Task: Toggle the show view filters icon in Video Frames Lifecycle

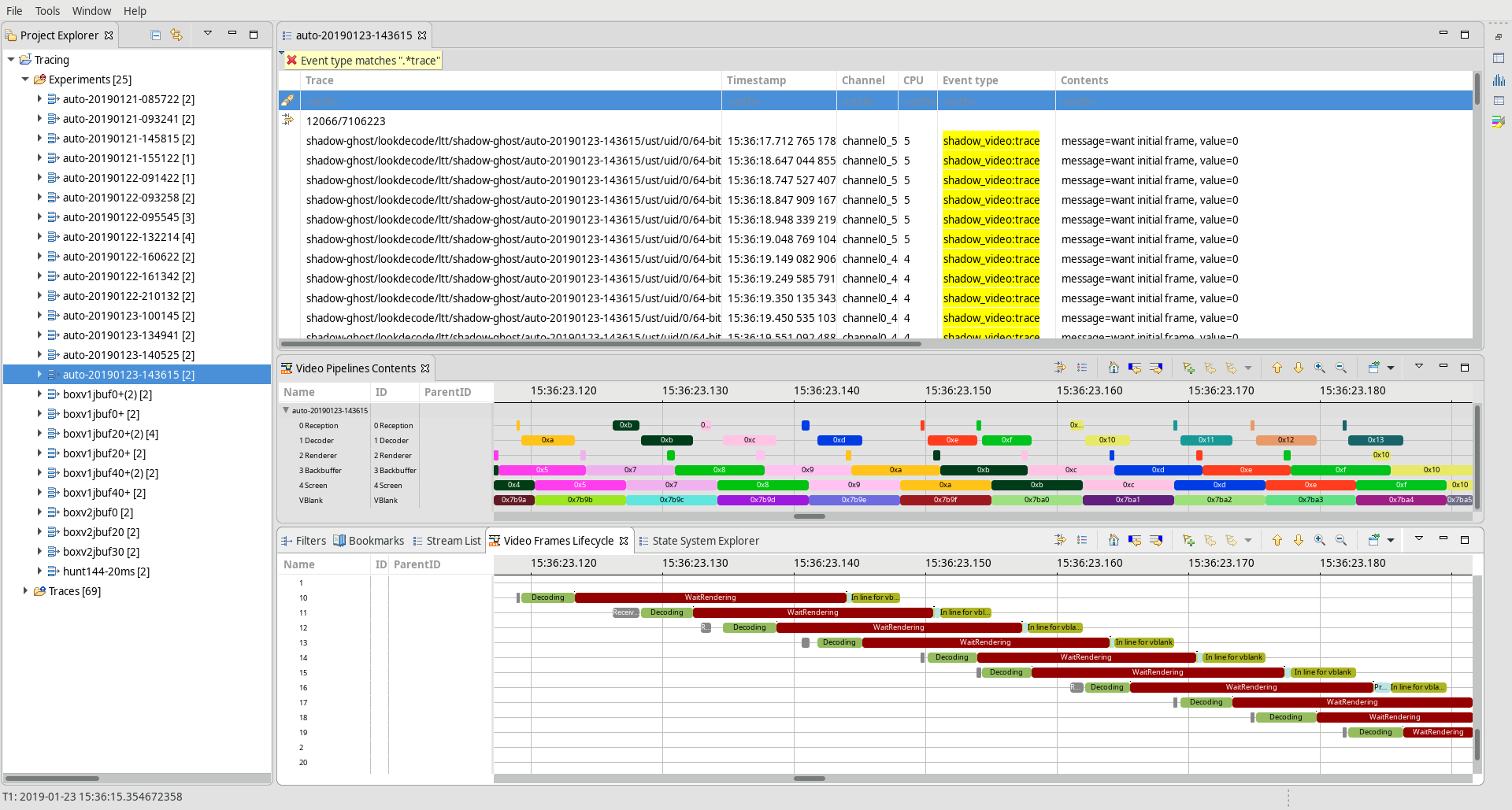Action: (x=1060, y=540)
